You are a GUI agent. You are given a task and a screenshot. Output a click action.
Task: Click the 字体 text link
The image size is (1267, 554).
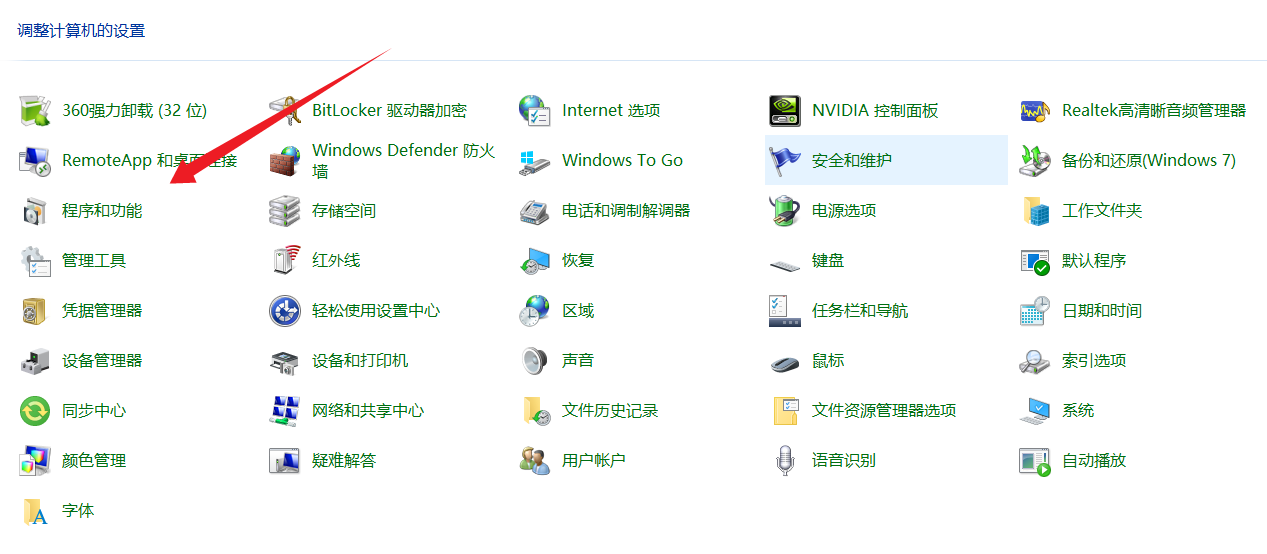coord(78,510)
